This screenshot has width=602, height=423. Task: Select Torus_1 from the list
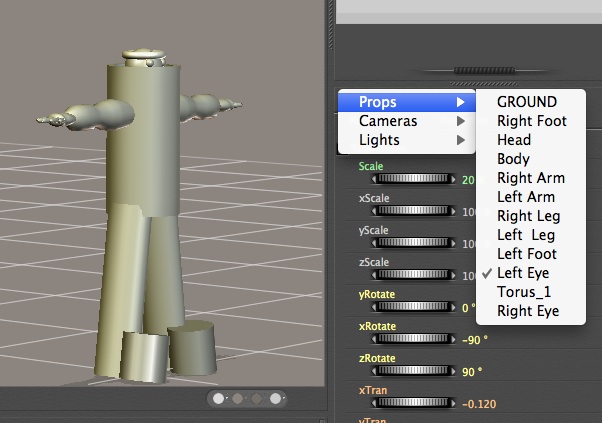pyautogui.click(x=524, y=292)
